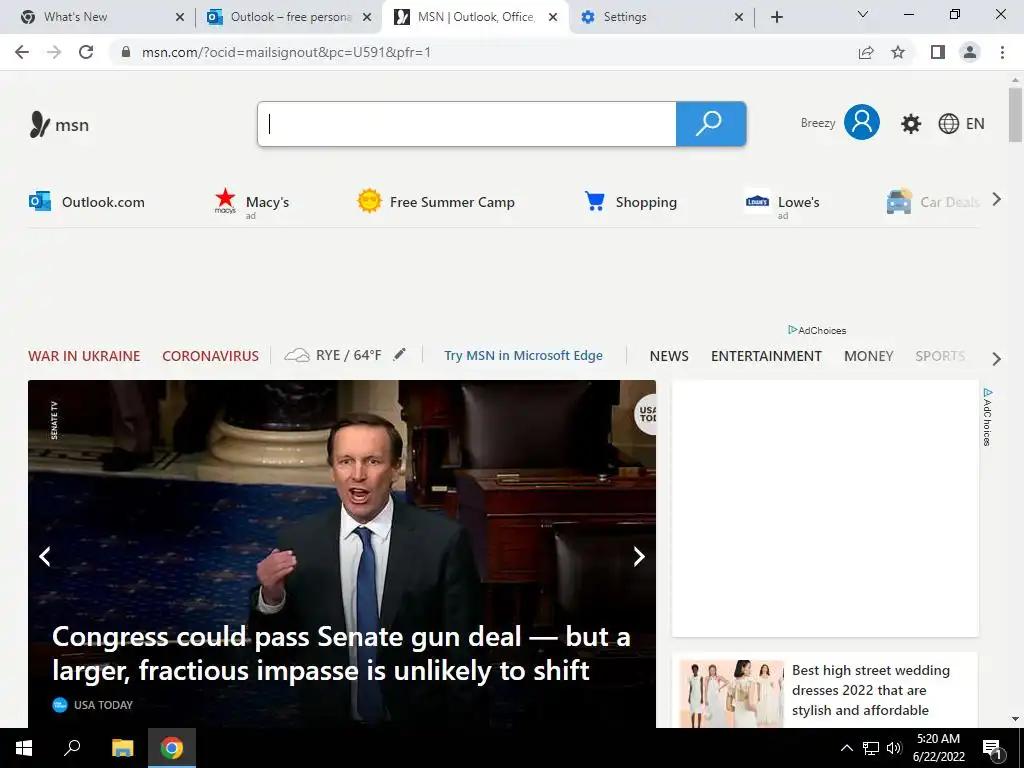Image resolution: width=1024 pixels, height=768 pixels.
Task: Click the Shopping cart icon
Action: [594, 201]
